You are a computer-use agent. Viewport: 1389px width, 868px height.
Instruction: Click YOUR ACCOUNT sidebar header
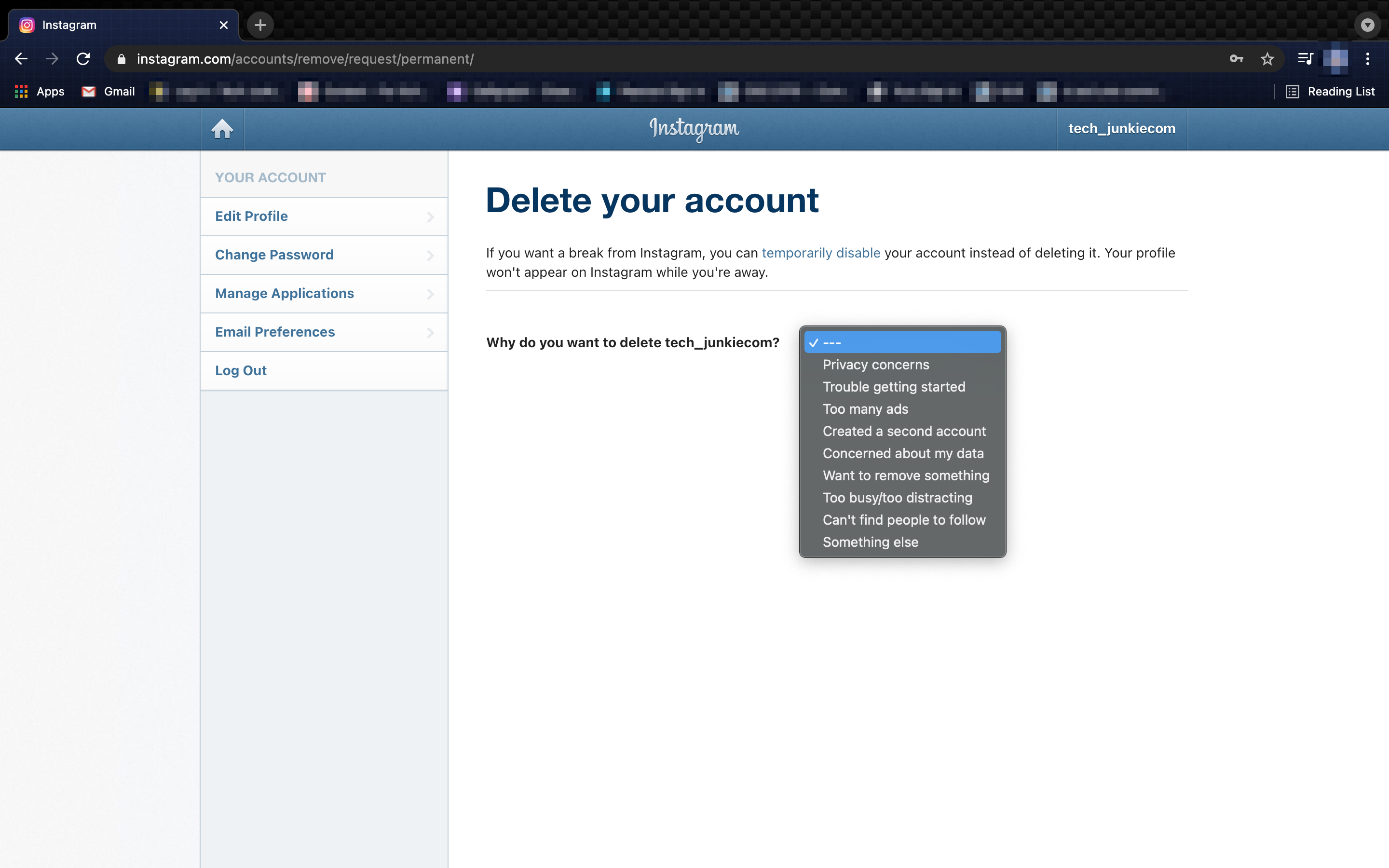271,177
